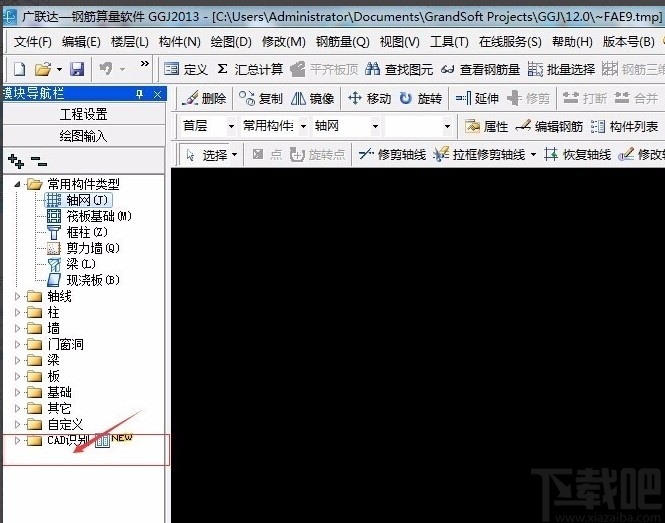
Task: Click the New file icon
Action: tap(20, 69)
